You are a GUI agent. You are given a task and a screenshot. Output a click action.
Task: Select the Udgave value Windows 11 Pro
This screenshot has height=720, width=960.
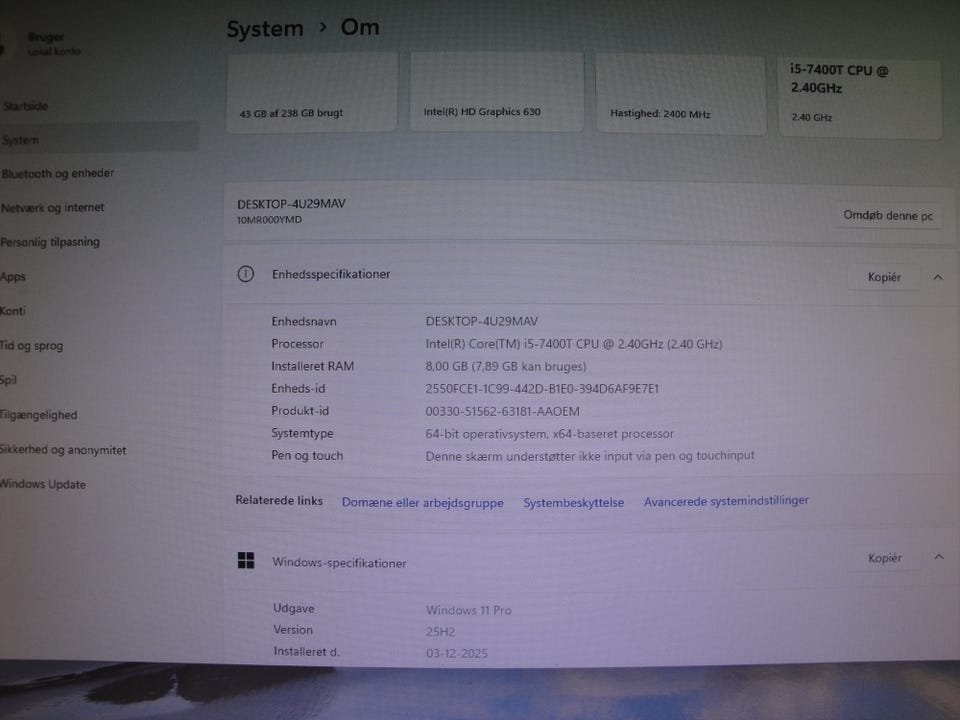(x=469, y=610)
